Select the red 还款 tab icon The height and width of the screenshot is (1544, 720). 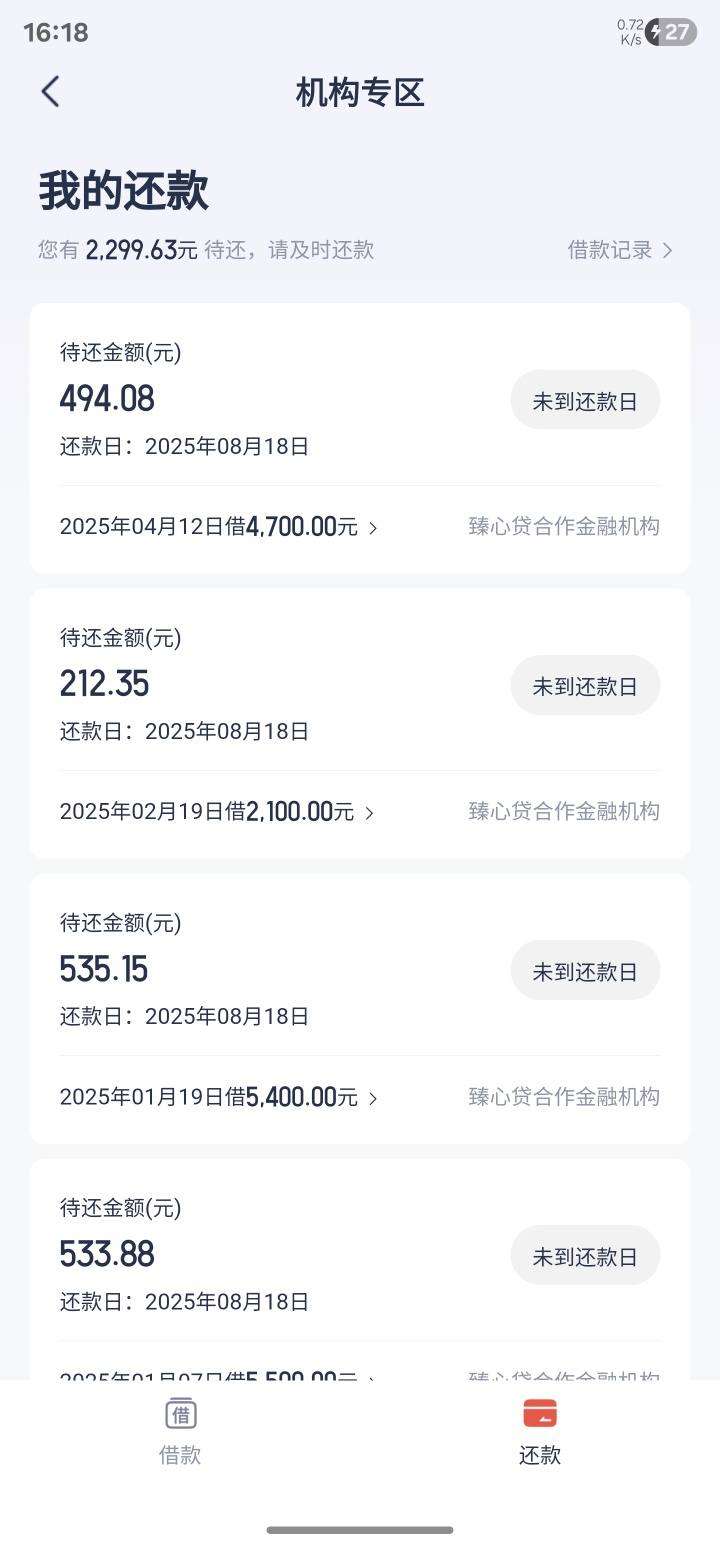(x=540, y=1414)
